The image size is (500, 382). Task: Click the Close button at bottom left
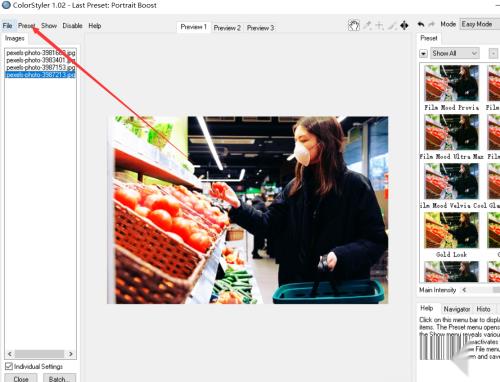pos(21,379)
